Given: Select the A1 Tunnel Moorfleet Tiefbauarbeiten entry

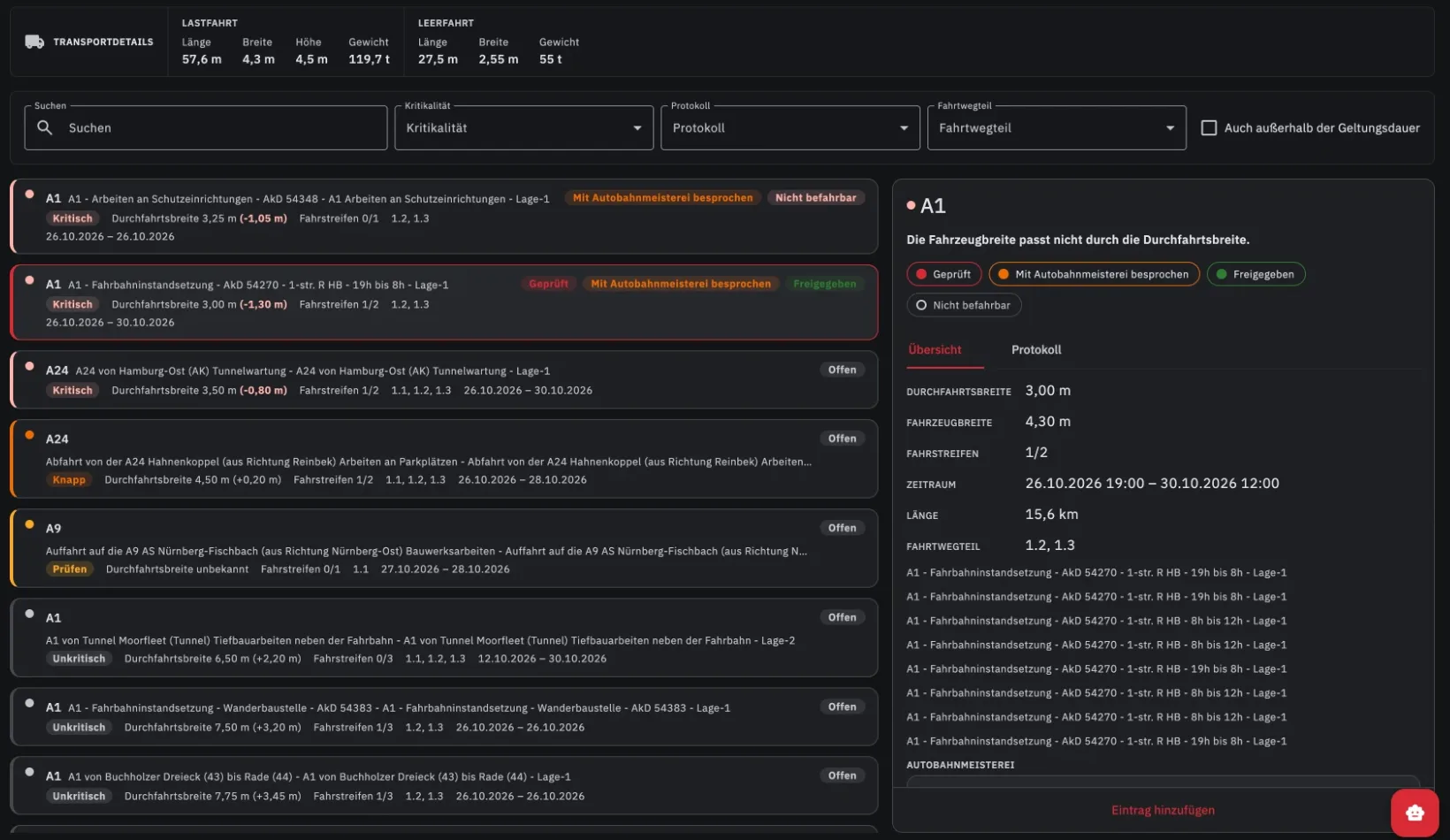Looking at the screenshot, I should tap(444, 638).
